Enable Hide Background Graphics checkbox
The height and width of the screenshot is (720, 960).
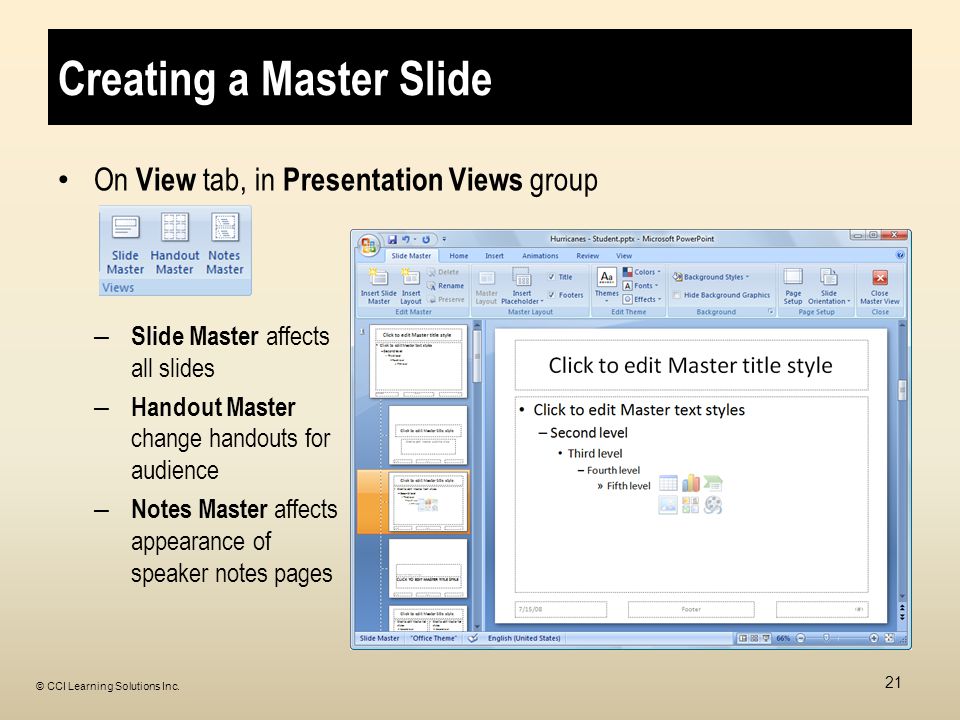(x=677, y=295)
